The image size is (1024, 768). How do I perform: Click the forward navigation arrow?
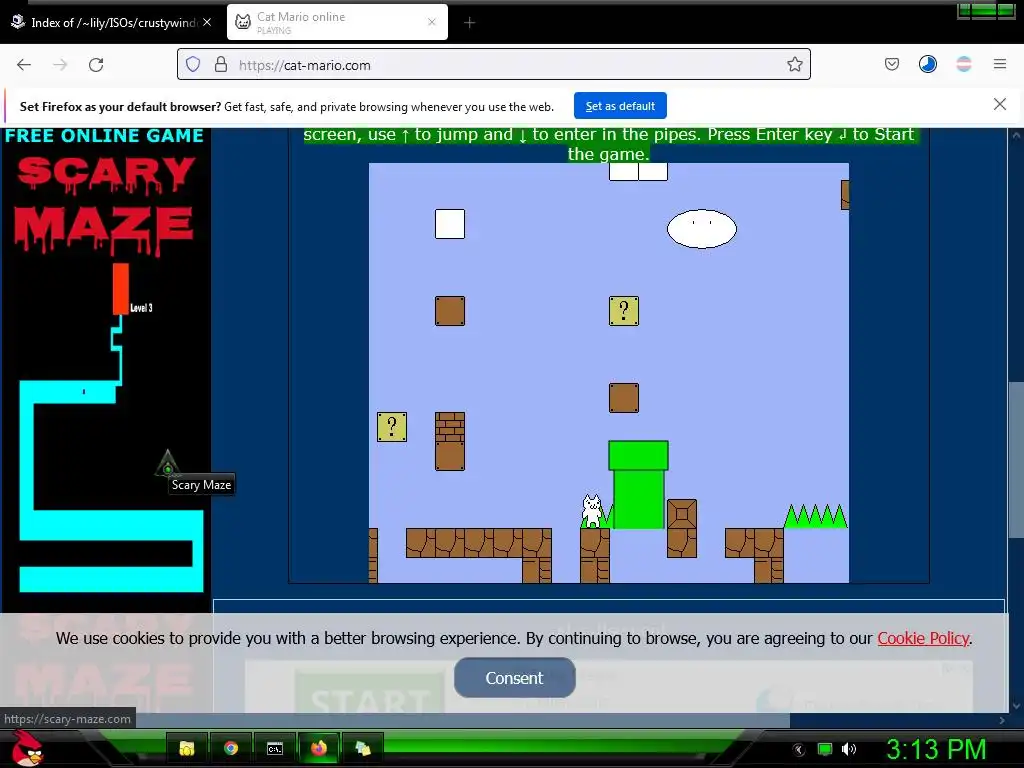tap(60, 65)
